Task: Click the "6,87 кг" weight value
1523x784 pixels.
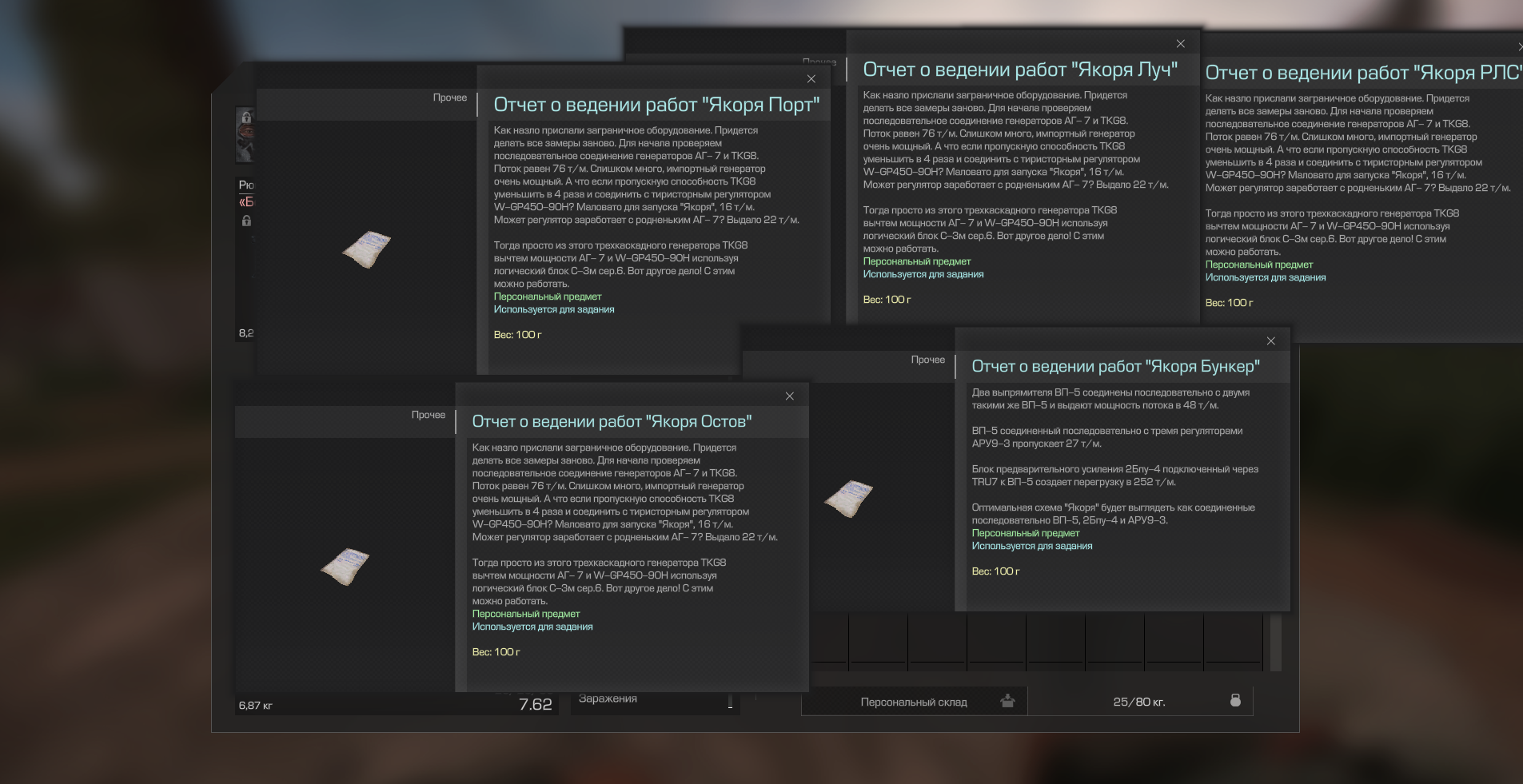Action: point(255,706)
